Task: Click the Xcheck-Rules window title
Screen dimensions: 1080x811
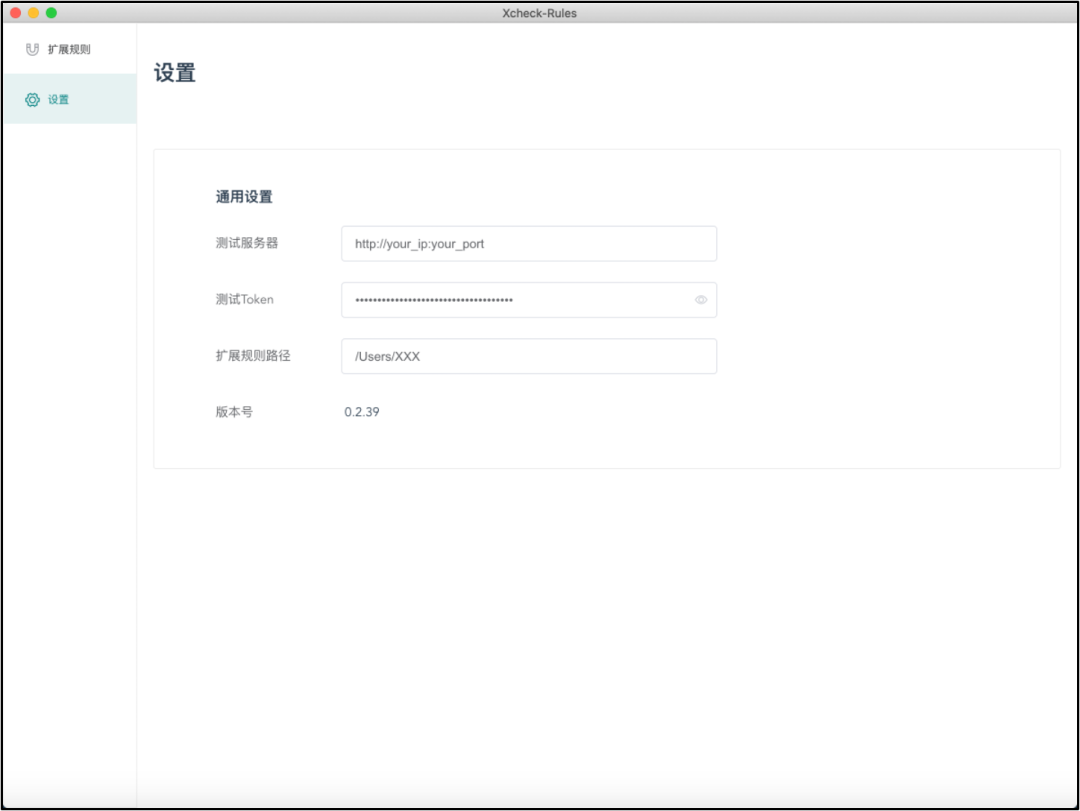Action: click(x=539, y=13)
